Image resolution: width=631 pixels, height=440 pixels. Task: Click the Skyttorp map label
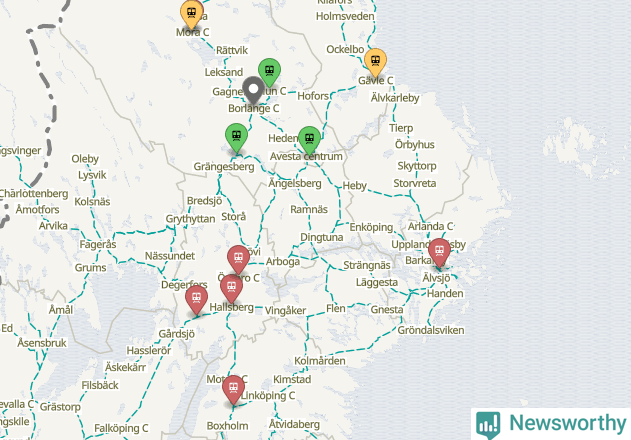click(x=417, y=166)
